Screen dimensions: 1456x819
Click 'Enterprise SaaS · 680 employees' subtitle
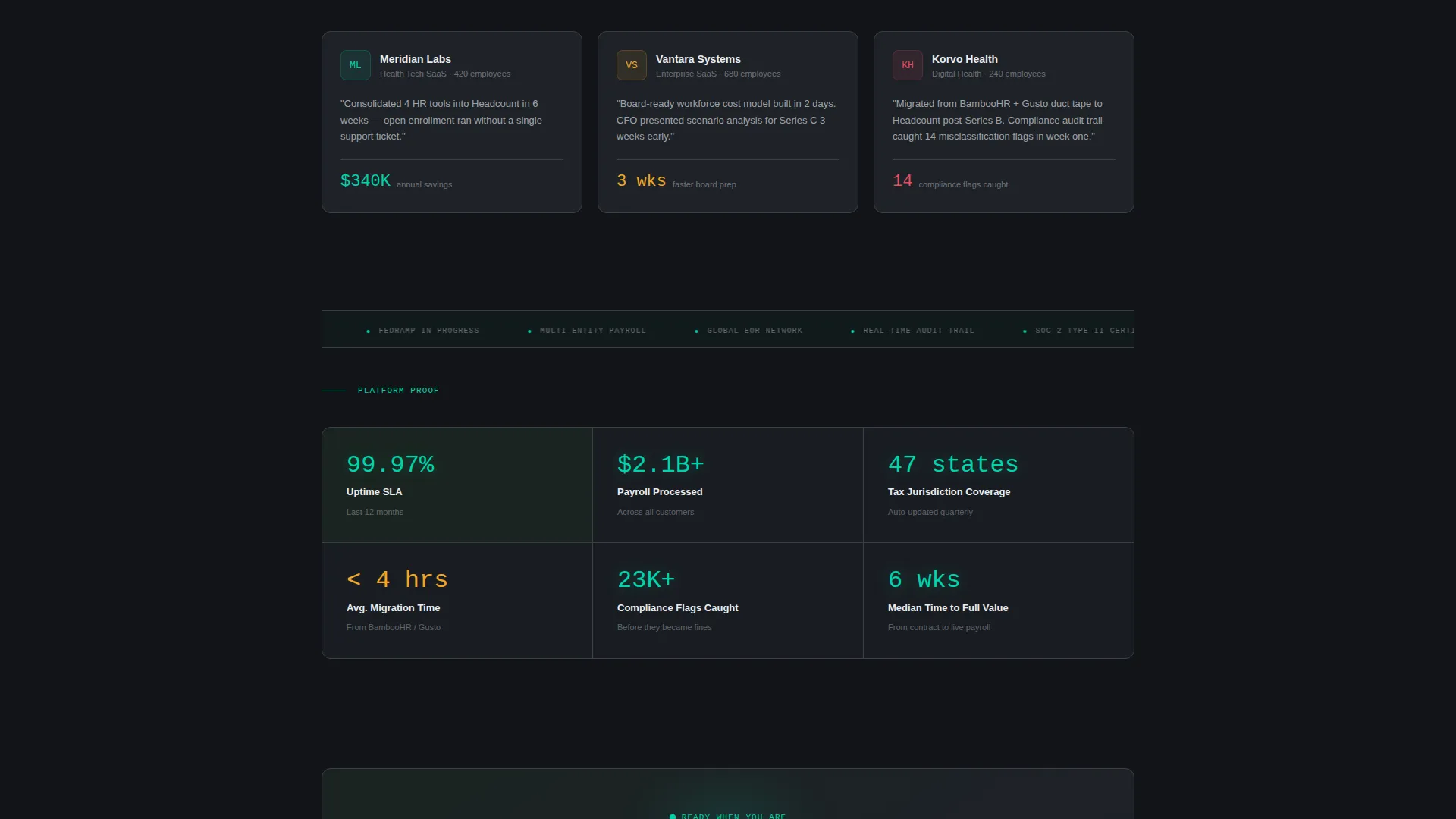(718, 74)
